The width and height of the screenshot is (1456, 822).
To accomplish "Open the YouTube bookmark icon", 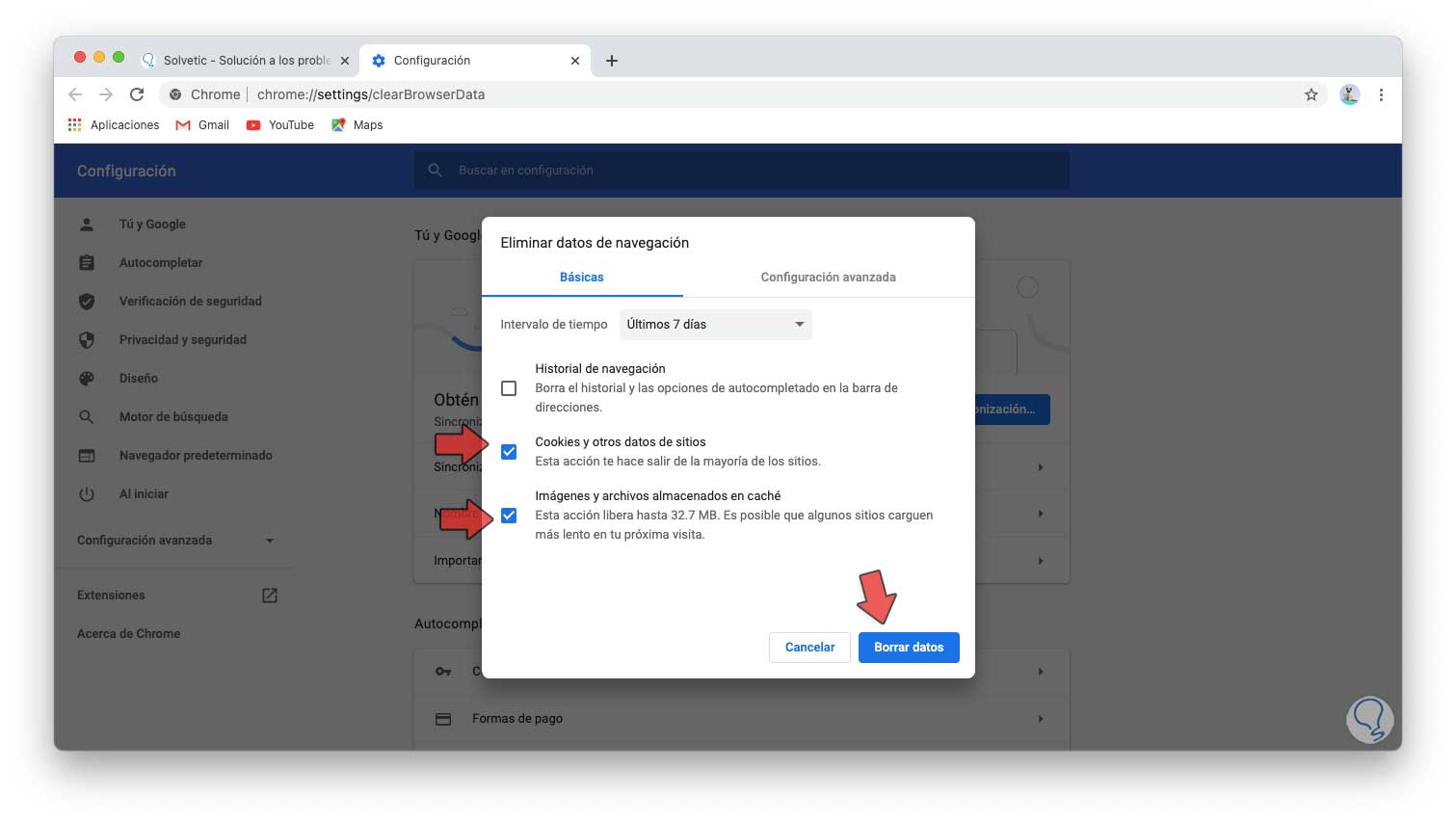I will click(252, 125).
